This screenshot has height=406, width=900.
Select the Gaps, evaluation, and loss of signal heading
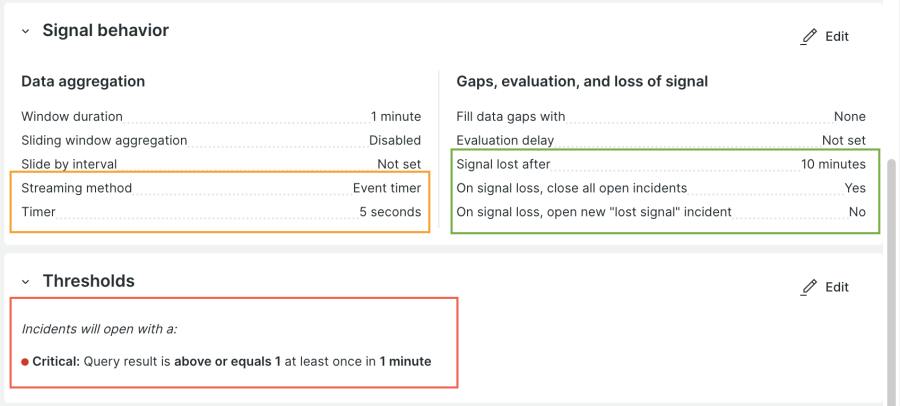pyautogui.click(x=582, y=82)
